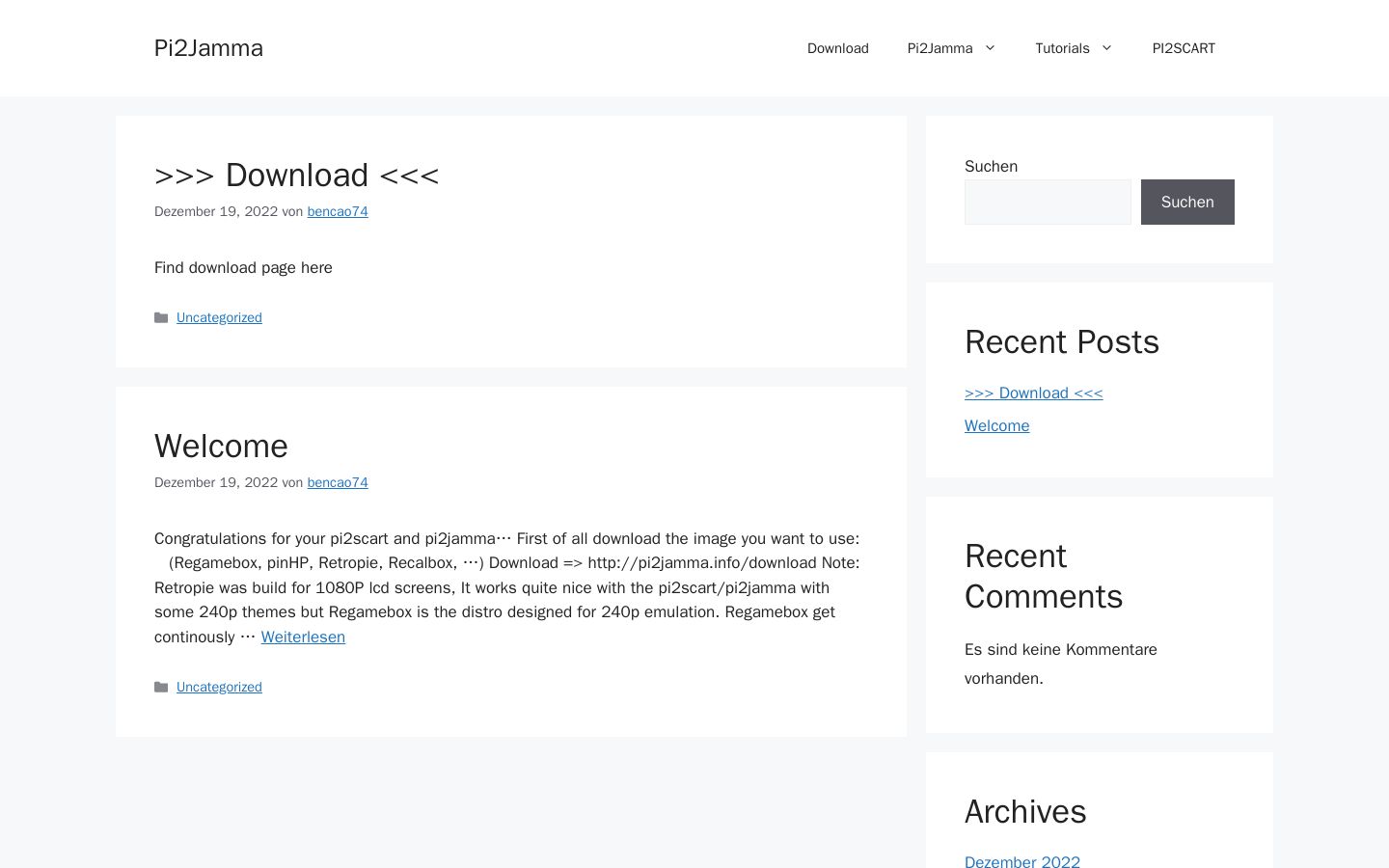
Task: Open author bencao74 on the Download post
Action: pos(338,211)
